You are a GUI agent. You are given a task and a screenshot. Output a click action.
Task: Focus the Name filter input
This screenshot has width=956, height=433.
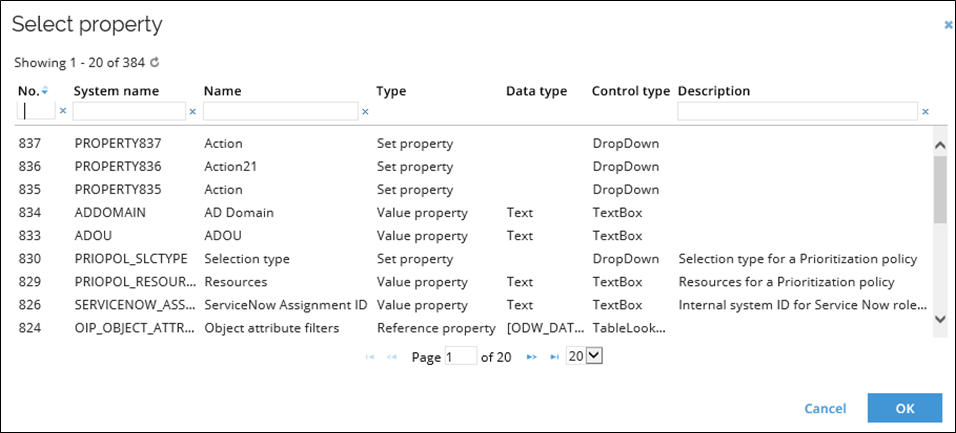(x=280, y=111)
